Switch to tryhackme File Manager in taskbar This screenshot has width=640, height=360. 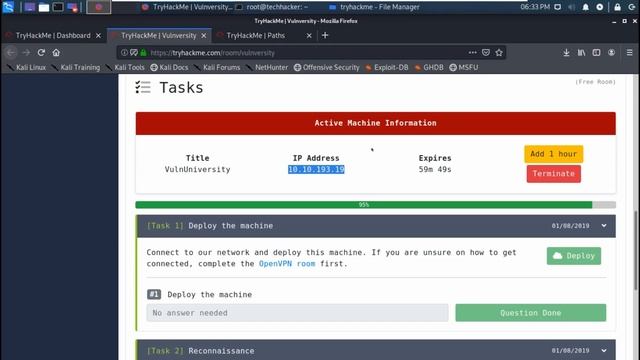[374, 7]
